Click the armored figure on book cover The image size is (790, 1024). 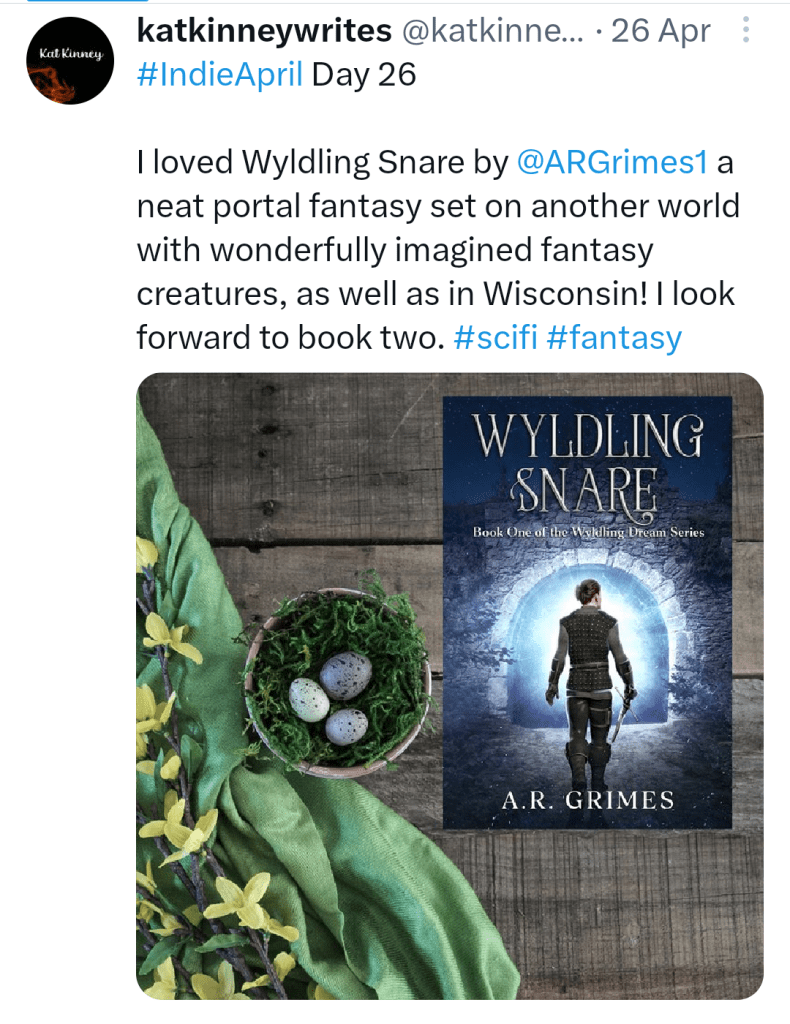point(590,680)
